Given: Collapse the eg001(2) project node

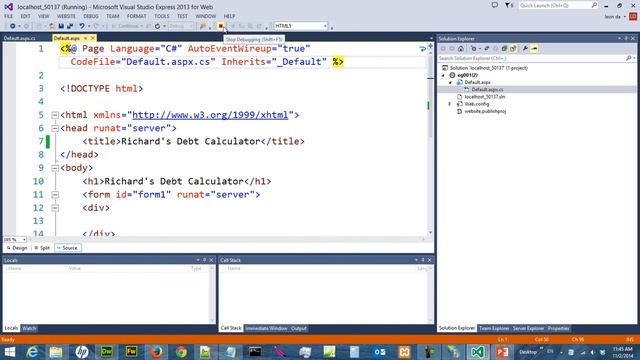Looking at the screenshot, I should tap(443, 76).
